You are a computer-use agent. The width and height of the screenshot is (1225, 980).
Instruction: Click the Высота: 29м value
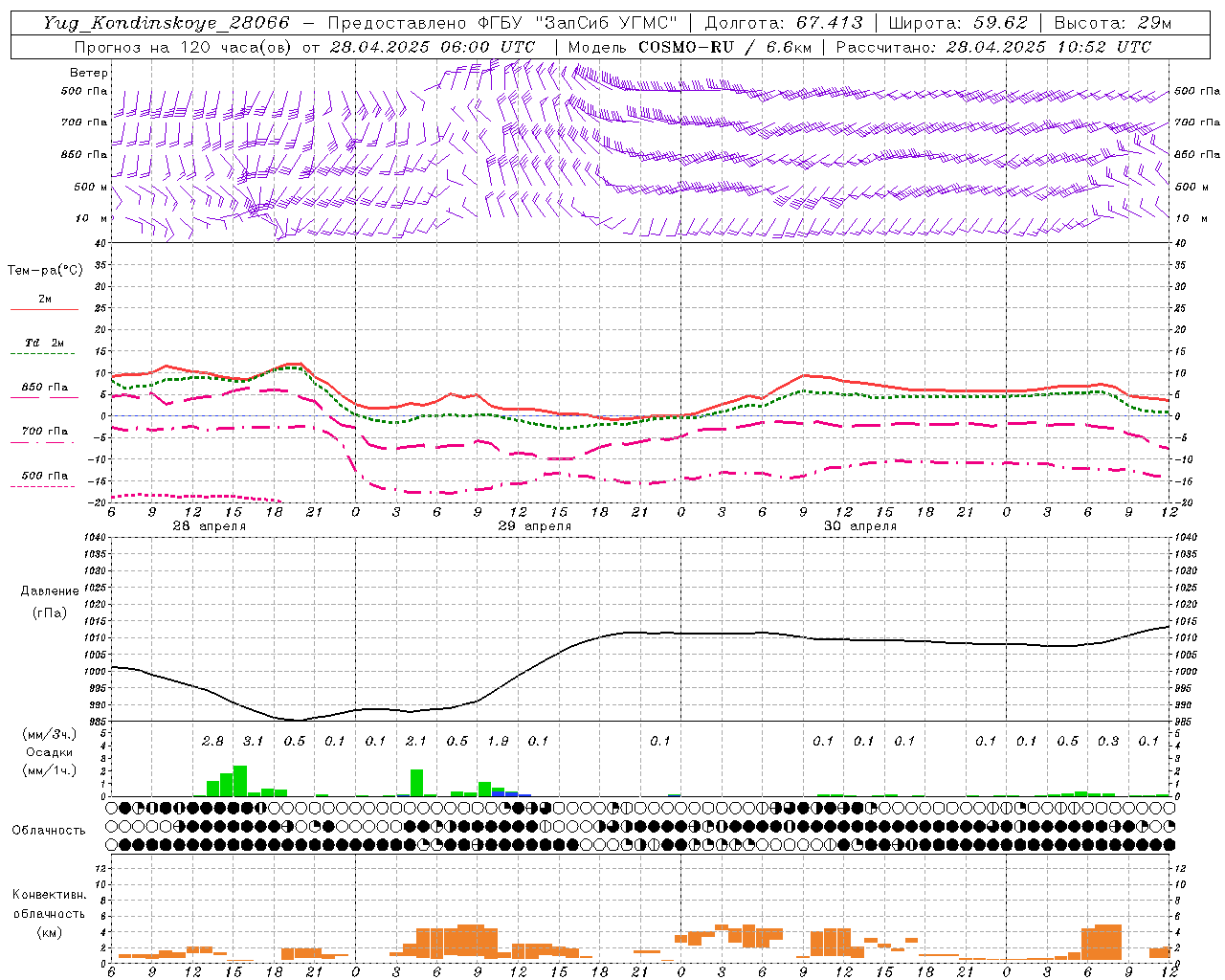(x=1112, y=23)
